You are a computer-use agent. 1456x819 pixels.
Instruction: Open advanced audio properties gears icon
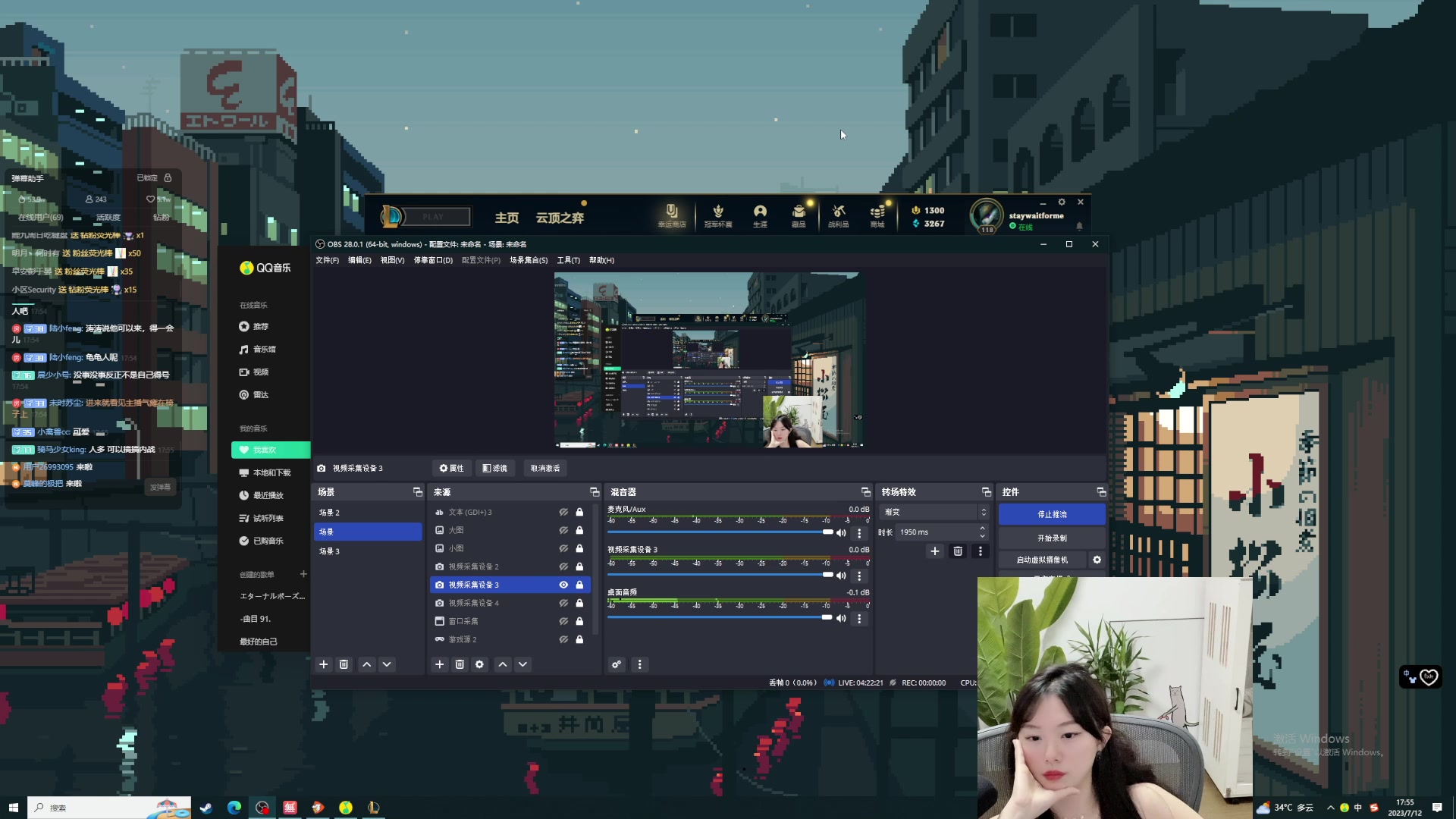(x=617, y=664)
